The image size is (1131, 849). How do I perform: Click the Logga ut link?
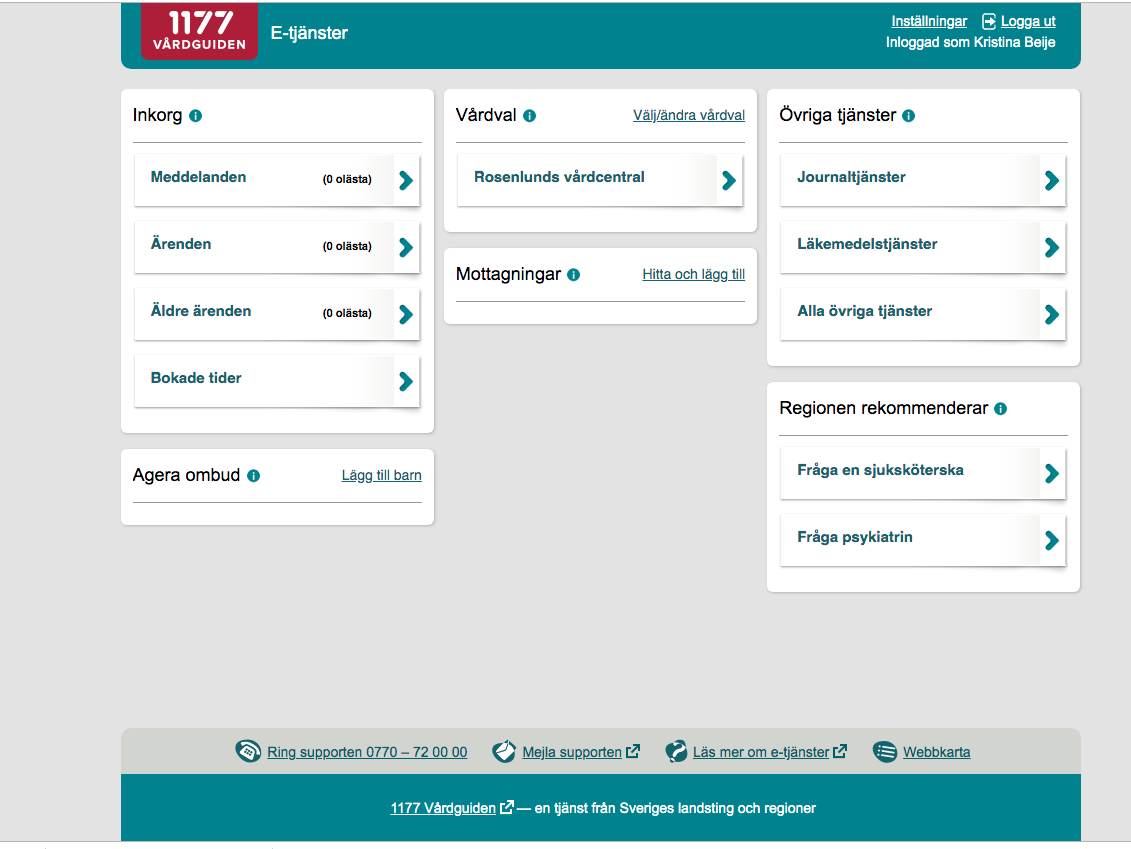click(1027, 21)
